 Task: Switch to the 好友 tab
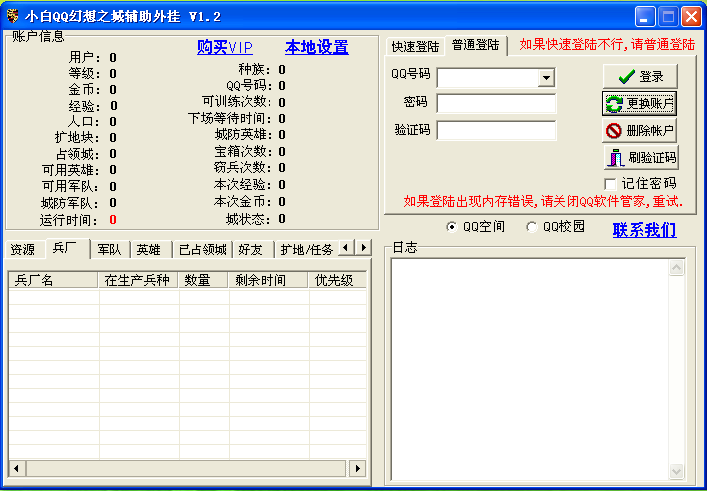click(253, 250)
